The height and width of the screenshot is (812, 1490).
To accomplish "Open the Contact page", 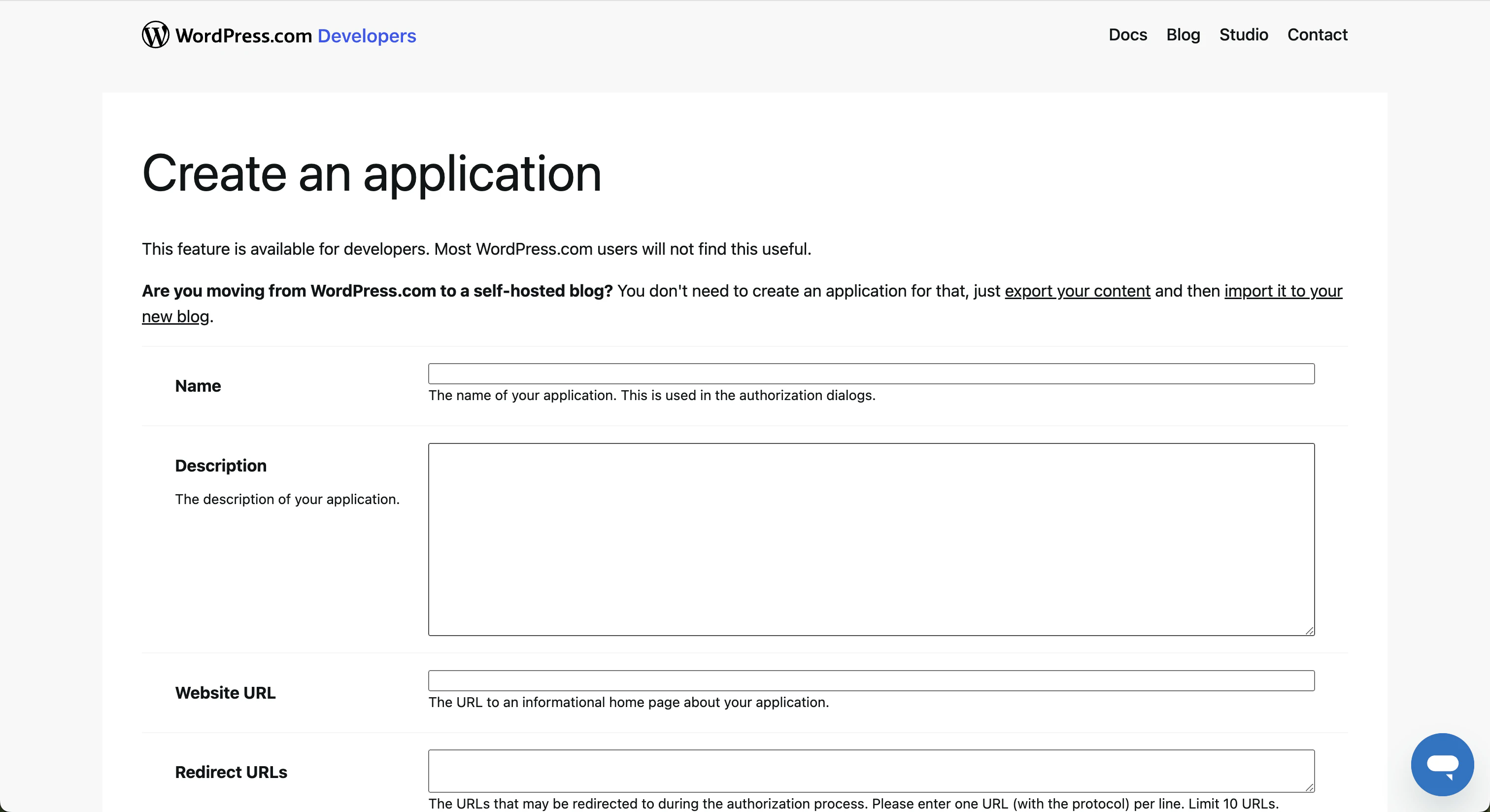I will 1317,34.
